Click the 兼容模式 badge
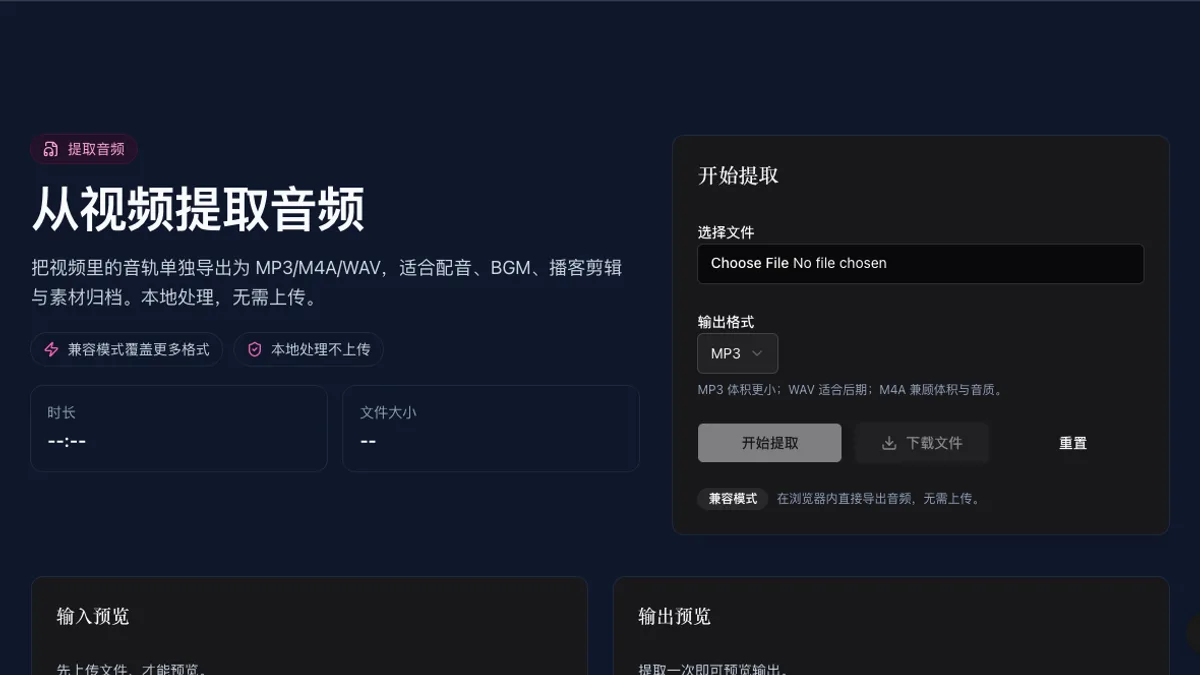The image size is (1200, 675). coord(733,498)
